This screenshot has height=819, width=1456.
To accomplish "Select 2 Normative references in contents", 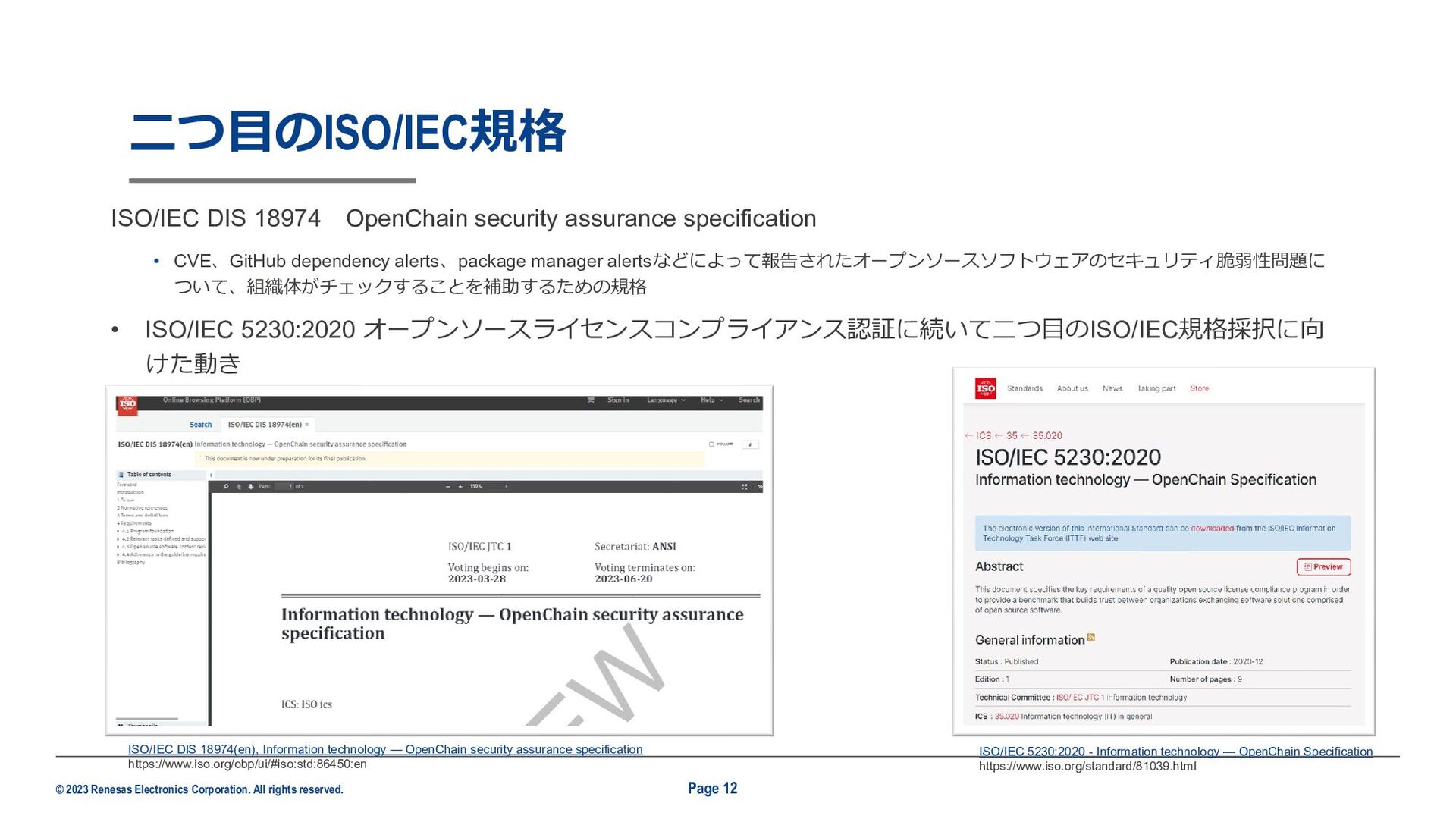I will pyautogui.click(x=142, y=508).
